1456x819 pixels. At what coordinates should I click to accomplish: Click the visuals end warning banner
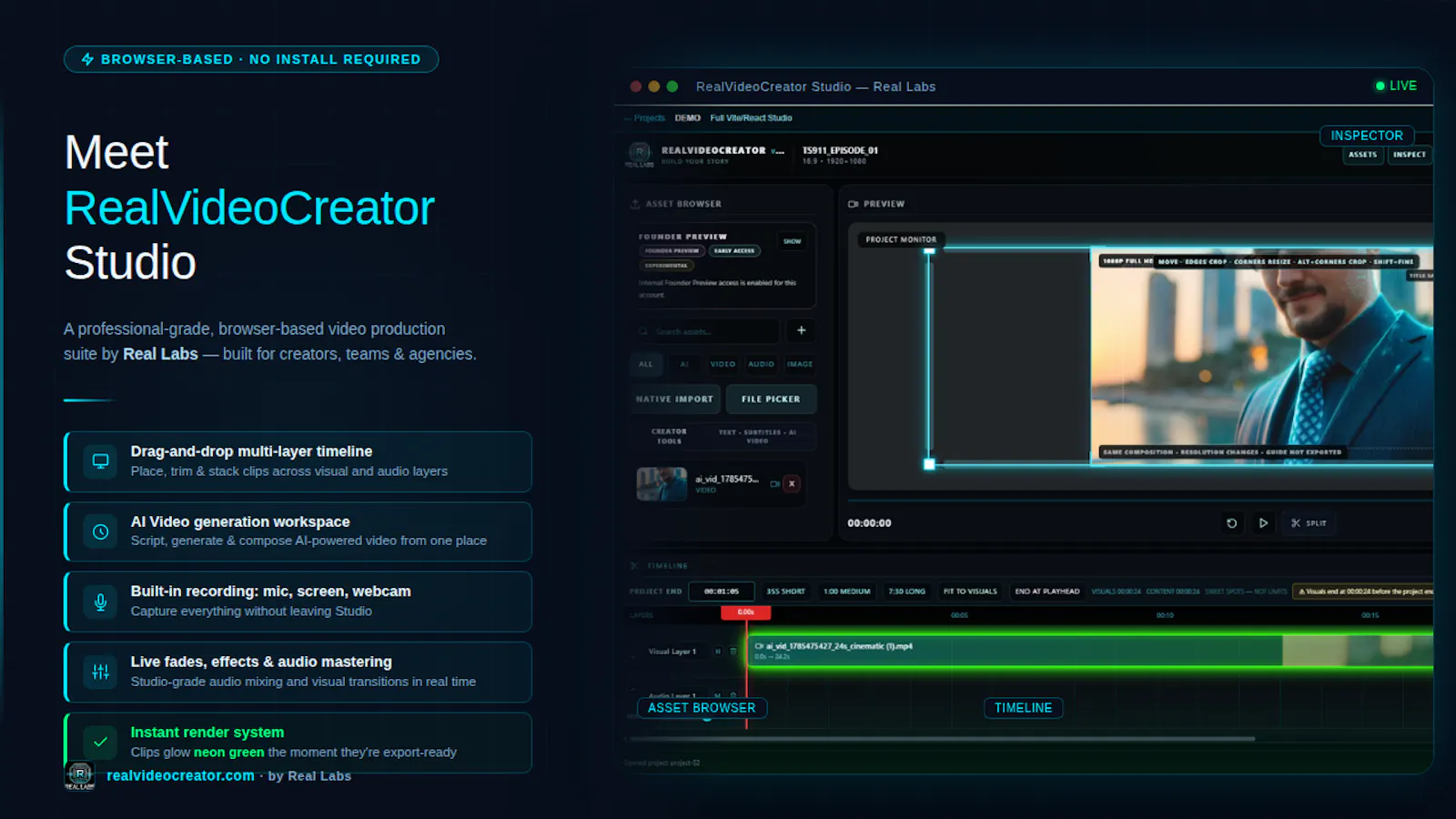[x=1363, y=591]
